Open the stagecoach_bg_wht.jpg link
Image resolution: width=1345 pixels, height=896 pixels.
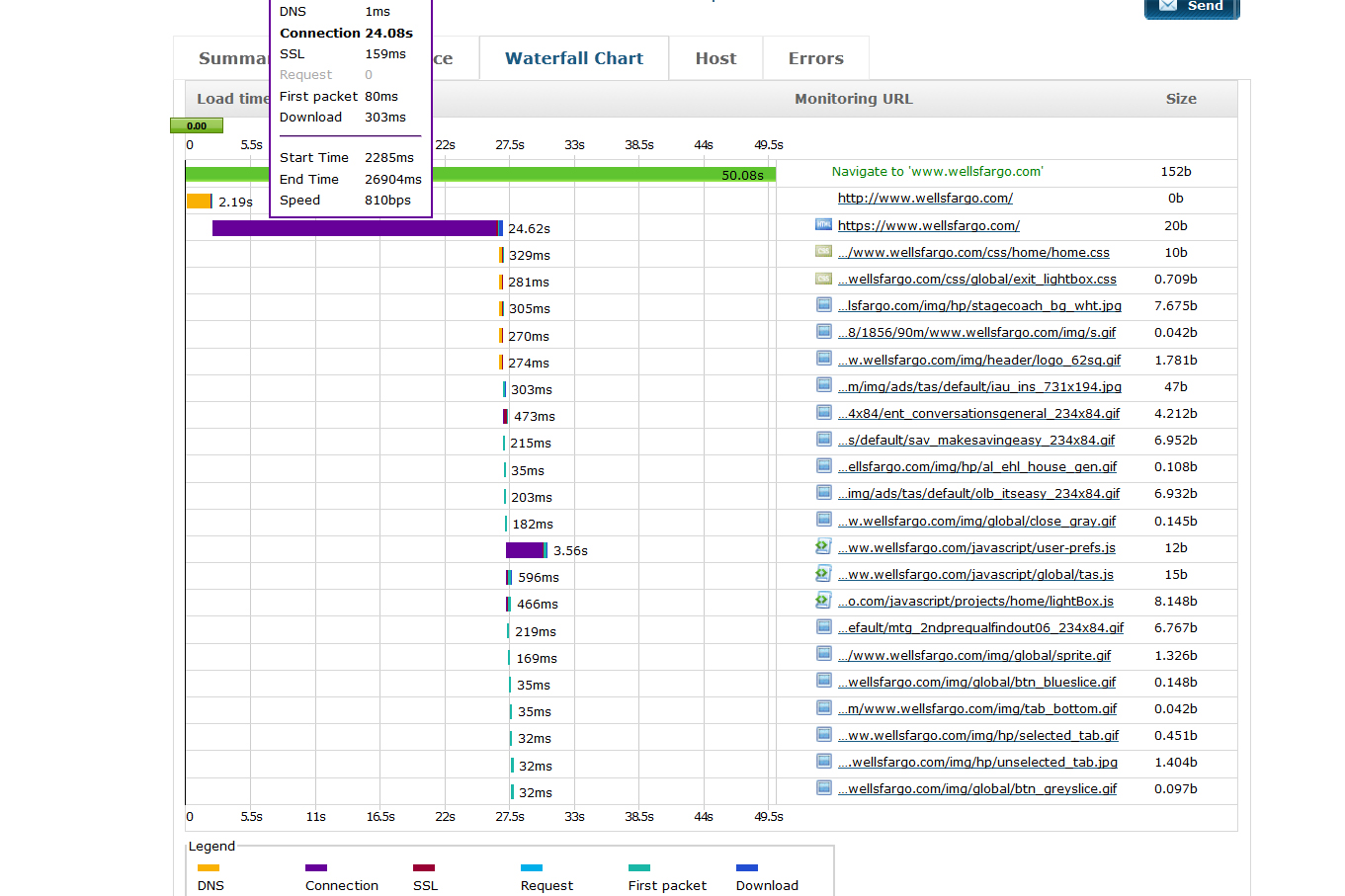tap(979, 306)
